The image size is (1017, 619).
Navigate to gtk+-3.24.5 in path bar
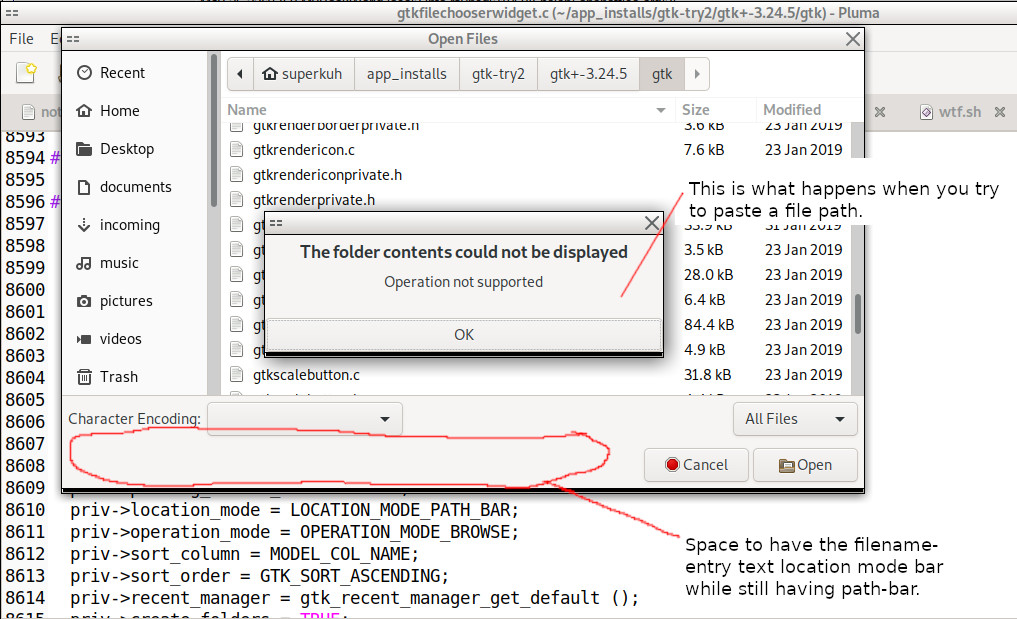tap(588, 74)
